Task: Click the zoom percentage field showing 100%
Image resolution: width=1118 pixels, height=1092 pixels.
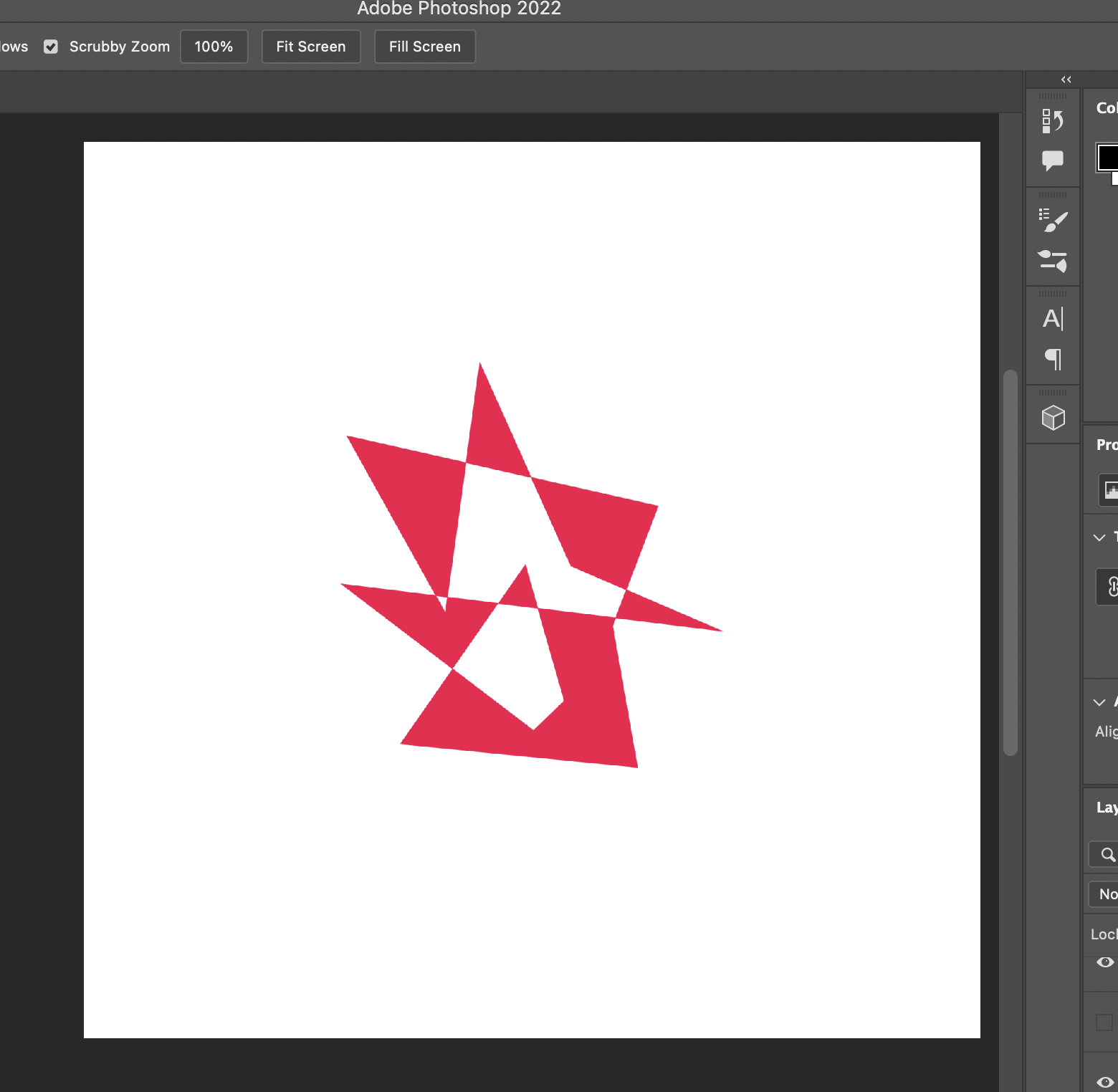Action: [214, 46]
